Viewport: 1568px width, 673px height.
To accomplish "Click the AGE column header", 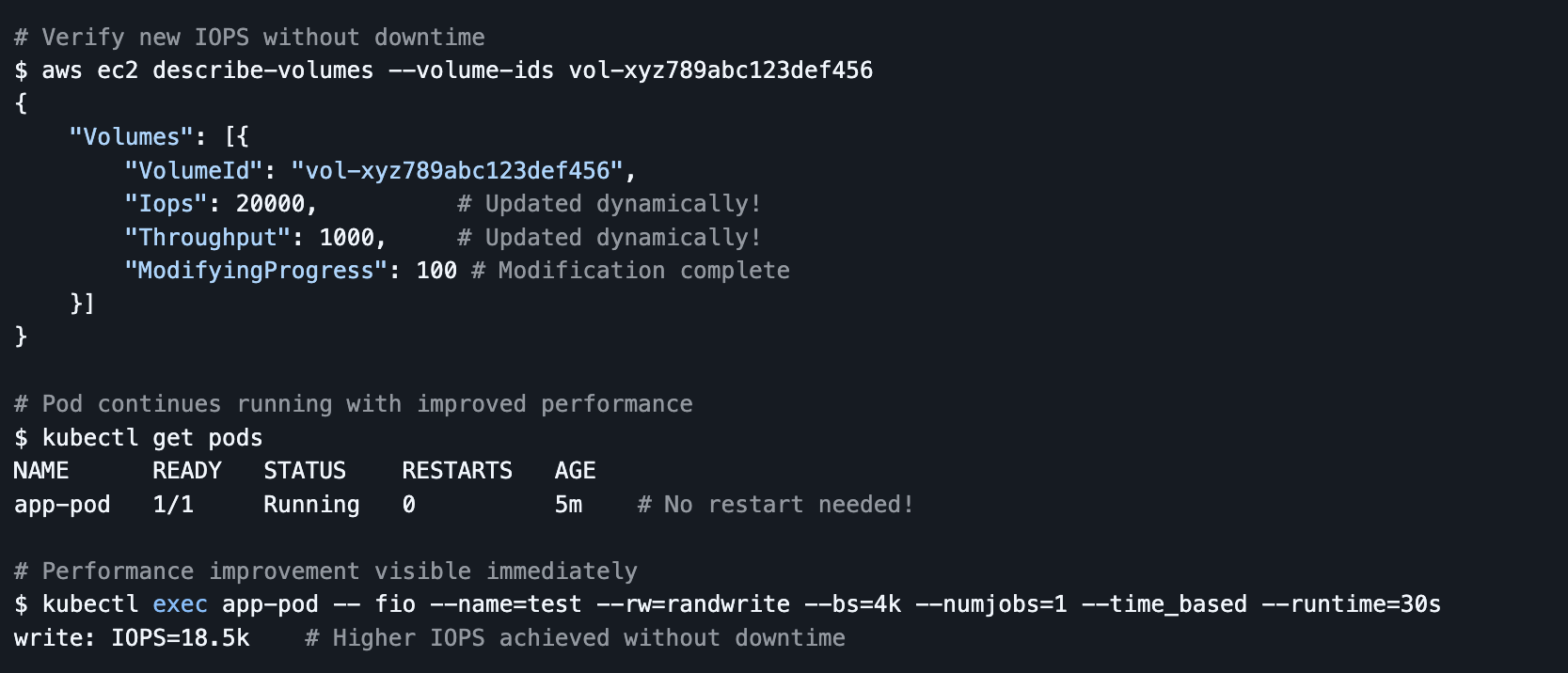I will point(575,471).
